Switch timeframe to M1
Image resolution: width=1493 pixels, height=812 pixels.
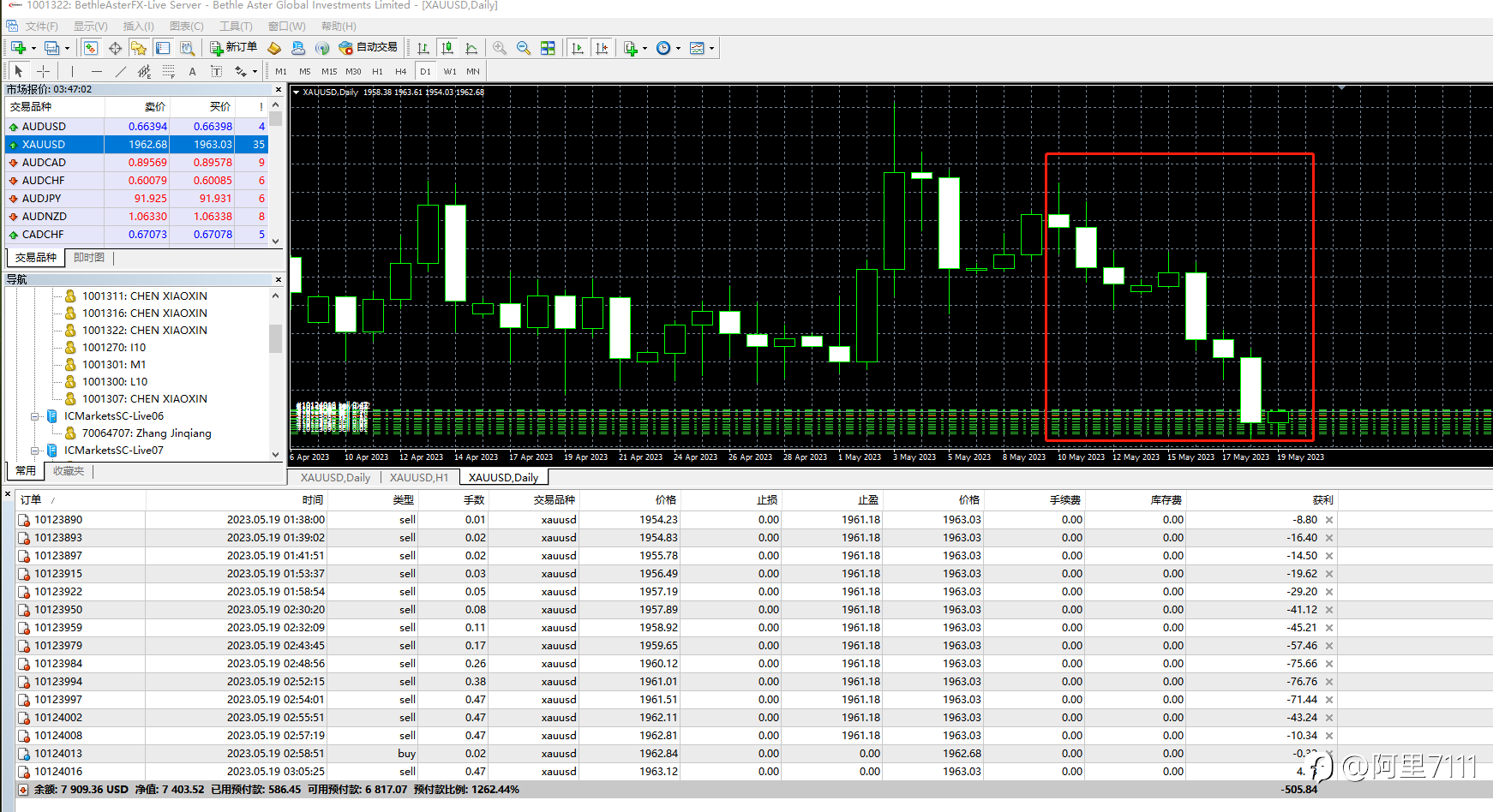[281, 71]
